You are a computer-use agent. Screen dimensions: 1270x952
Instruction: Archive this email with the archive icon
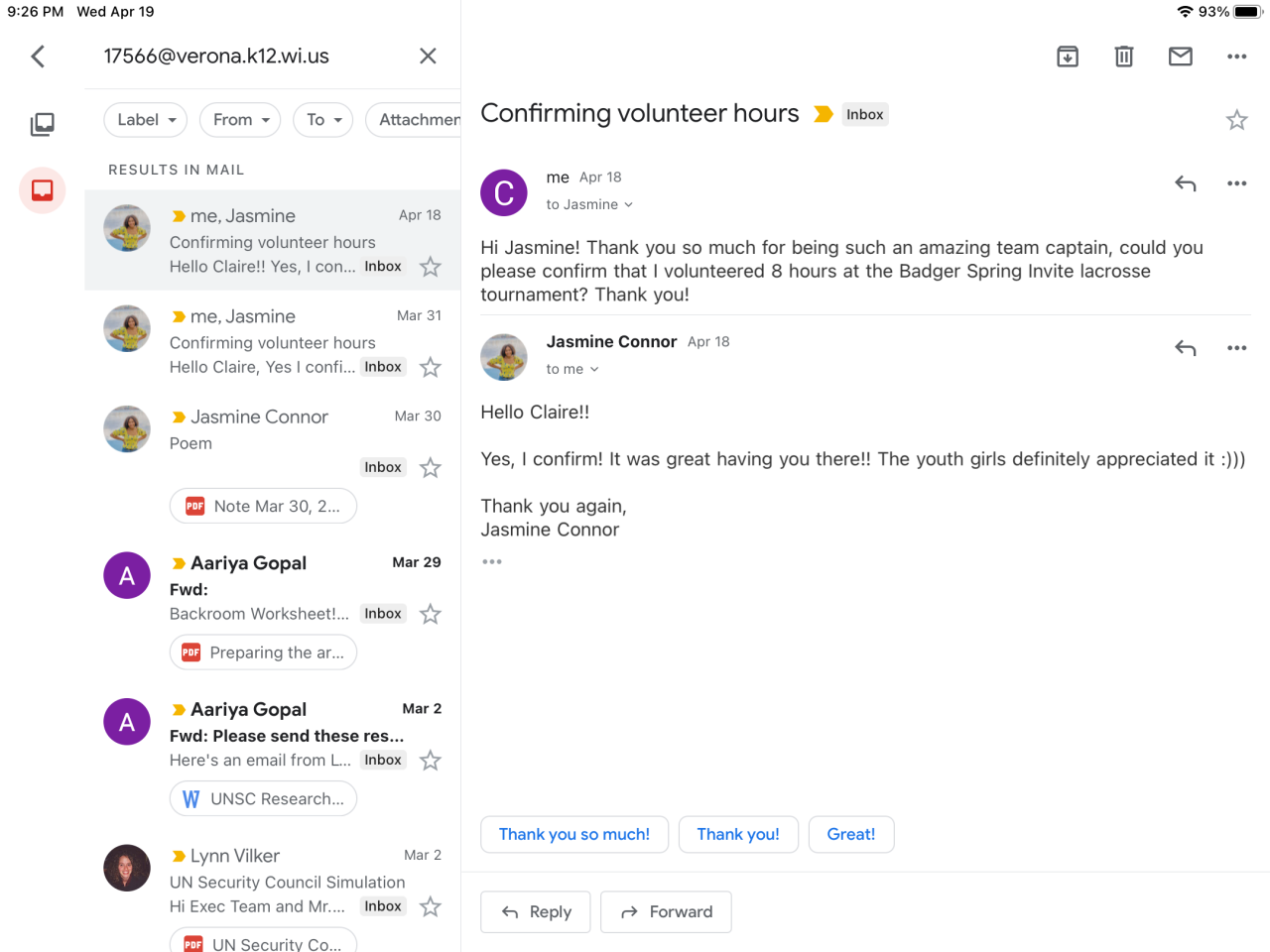tap(1068, 57)
